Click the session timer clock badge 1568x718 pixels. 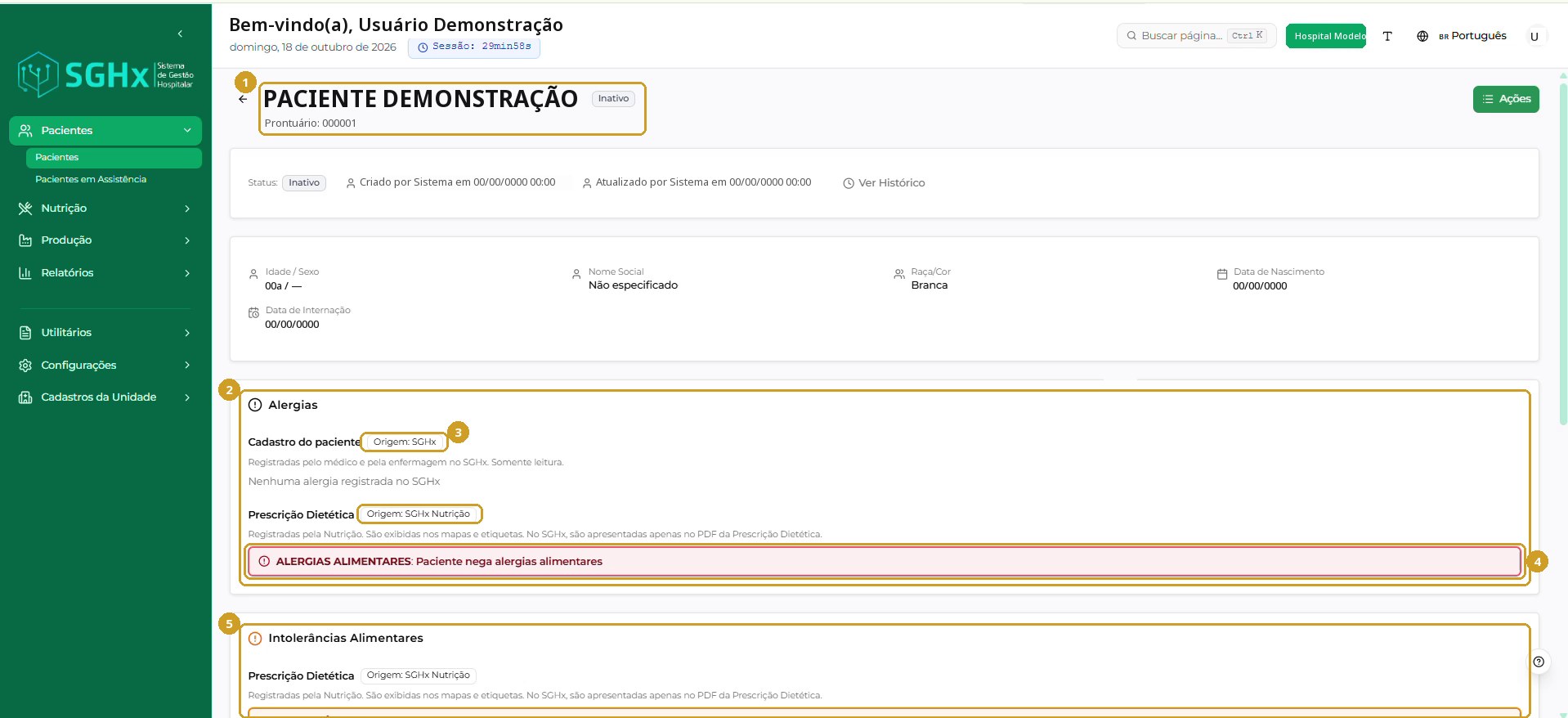click(474, 47)
